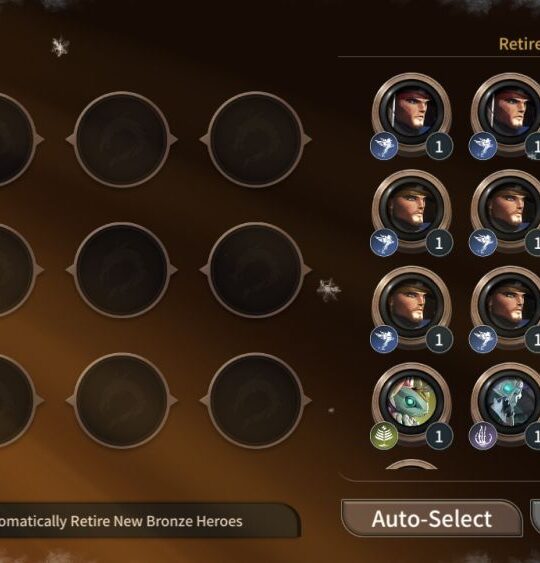Click the partially visible button beside Auto-Select
The height and width of the screenshot is (563, 540).
pyautogui.click(x=535, y=517)
